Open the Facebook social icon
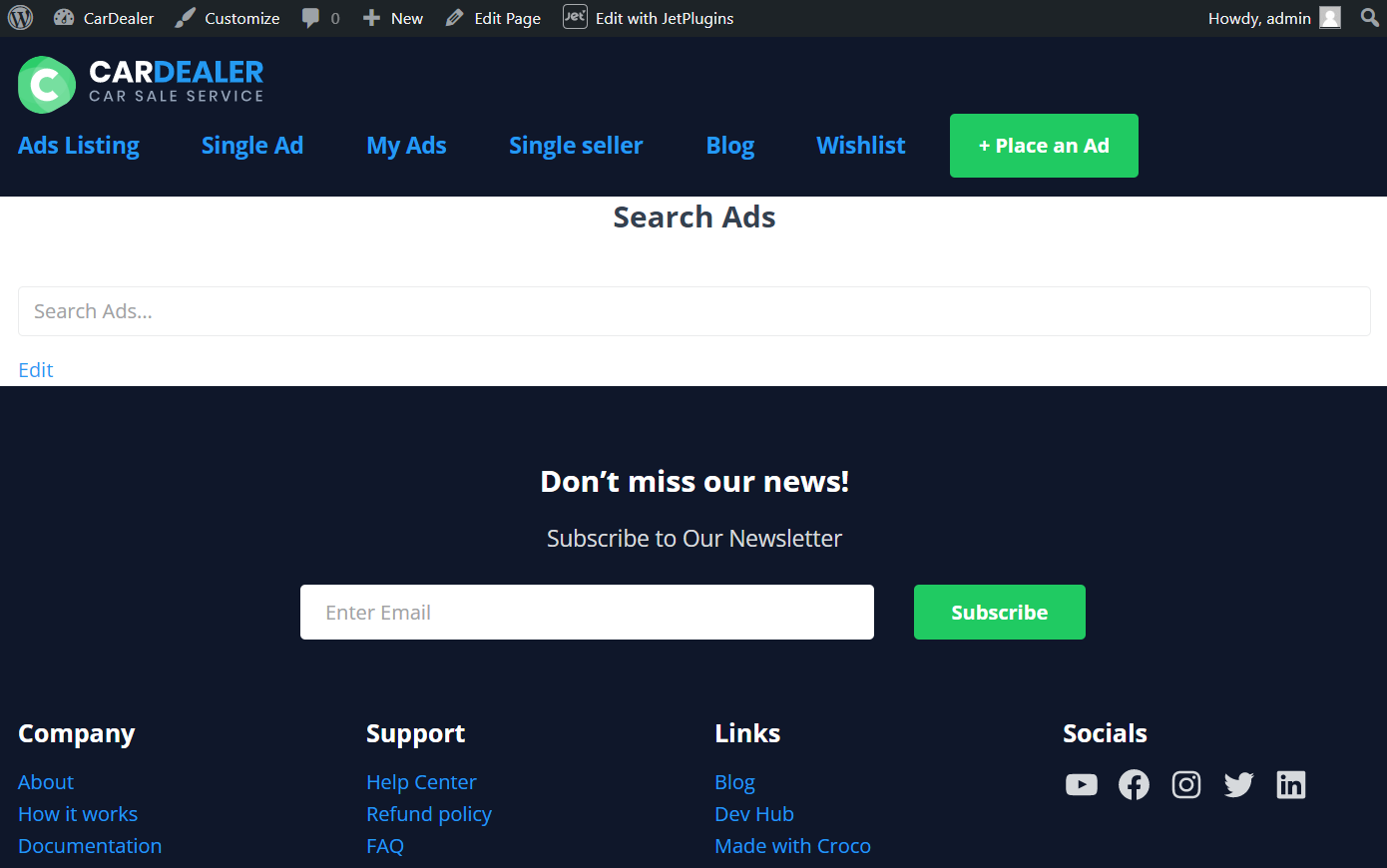The image size is (1387, 868). tap(1134, 785)
